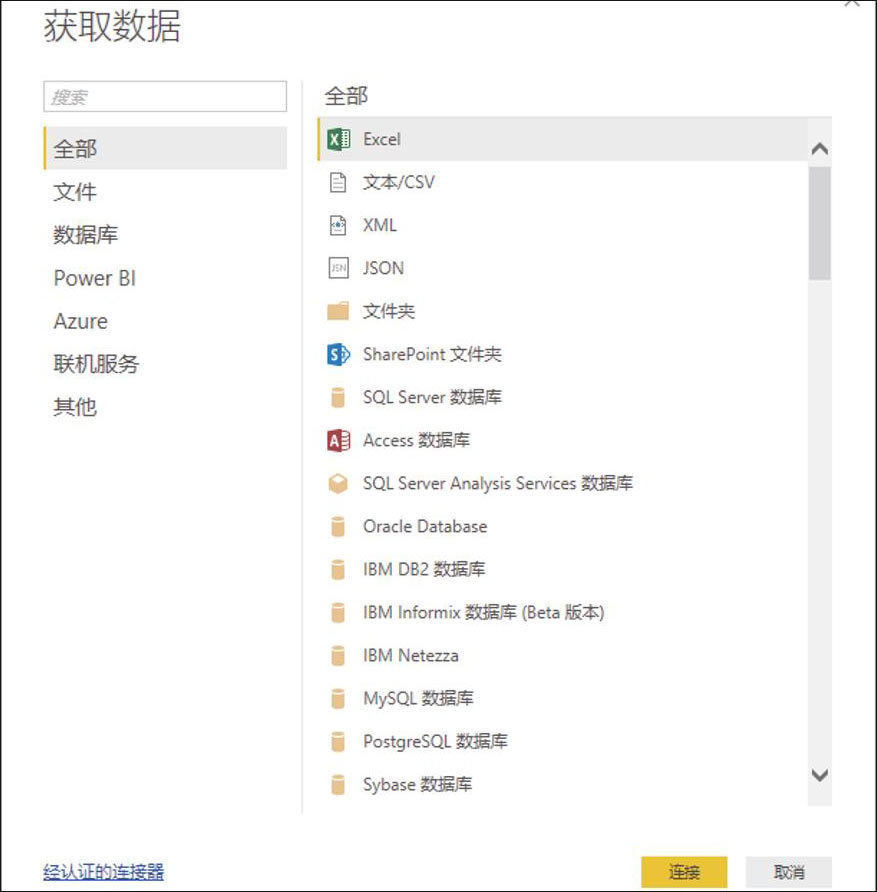Click the connector list scrollbar thumb

coord(820,223)
